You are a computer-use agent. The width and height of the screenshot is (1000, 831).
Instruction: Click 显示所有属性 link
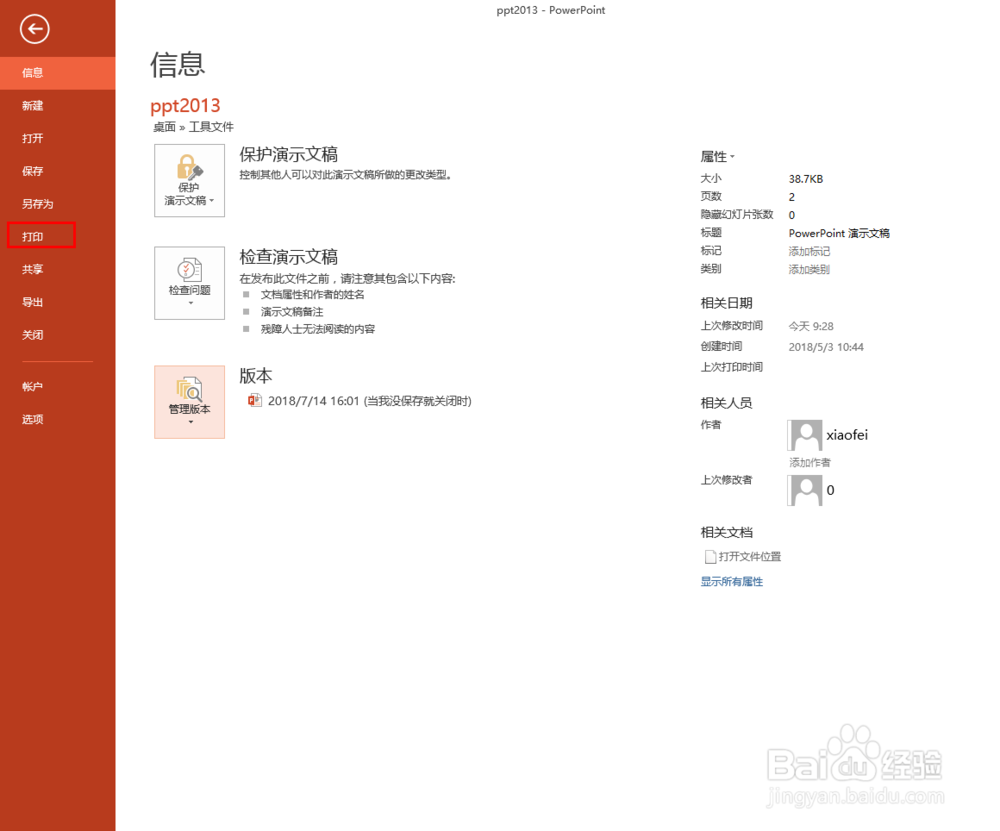(x=732, y=582)
